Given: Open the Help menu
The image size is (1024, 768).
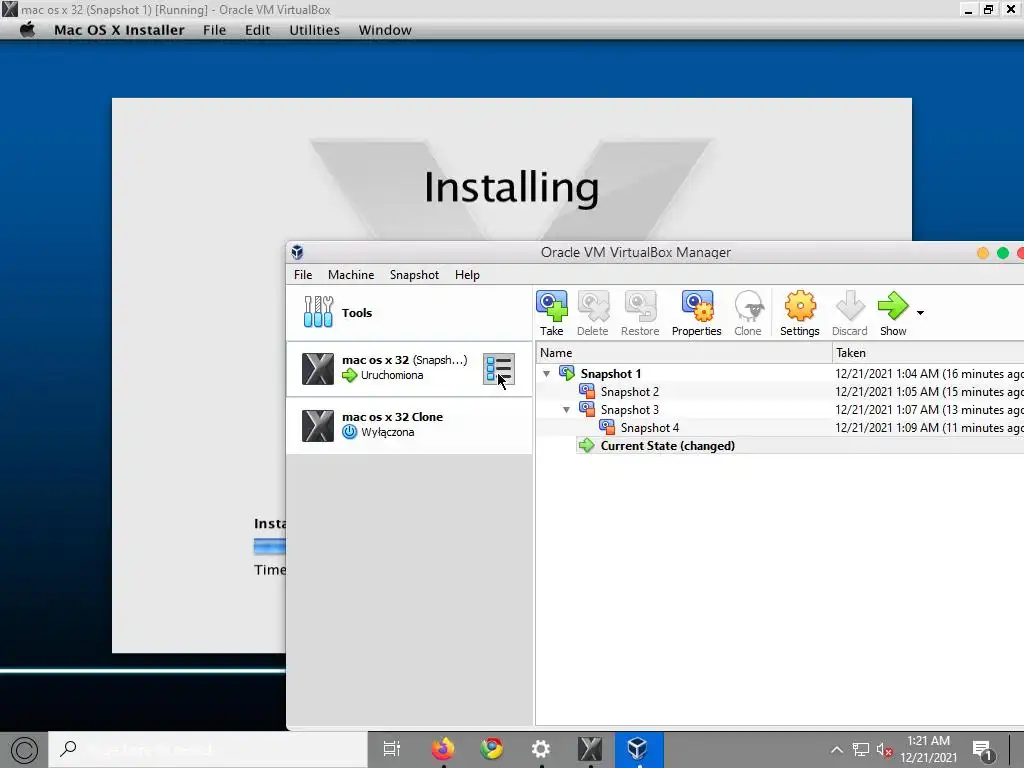Looking at the screenshot, I should [467, 275].
